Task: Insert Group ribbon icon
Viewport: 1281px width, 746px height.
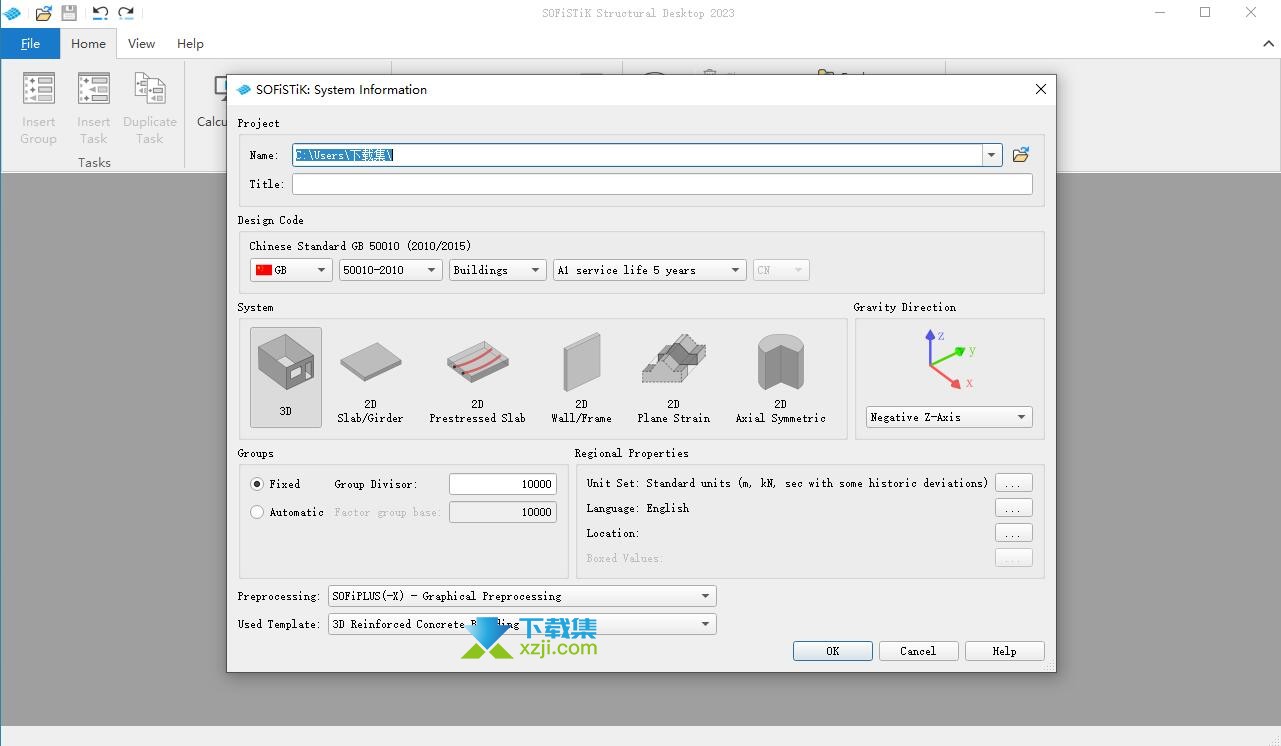Action: tap(38, 109)
